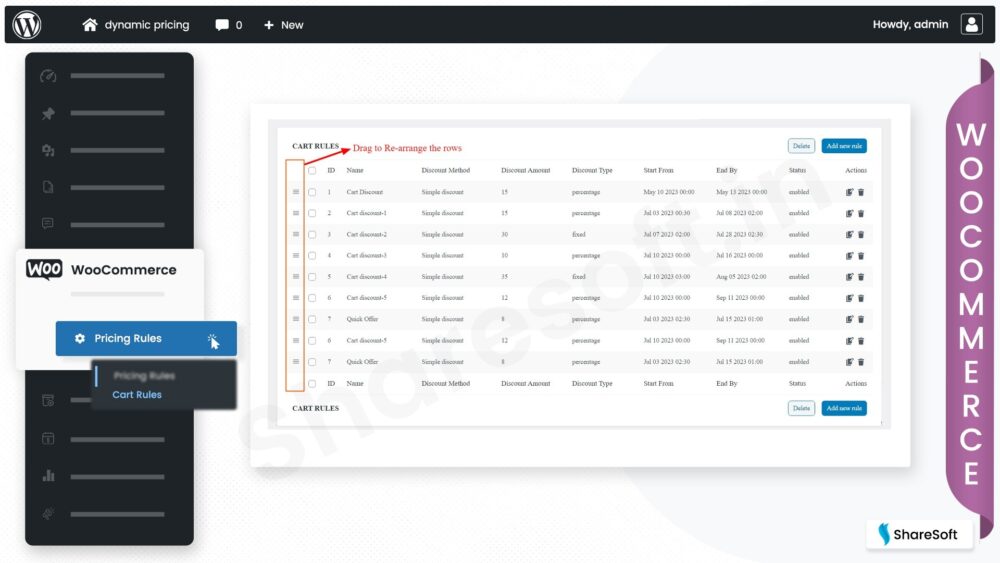Image resolution: width=1000 pixels, height=563 pixels.
Task: Click the WordPress logo in the admin bar
Action: 27,25
